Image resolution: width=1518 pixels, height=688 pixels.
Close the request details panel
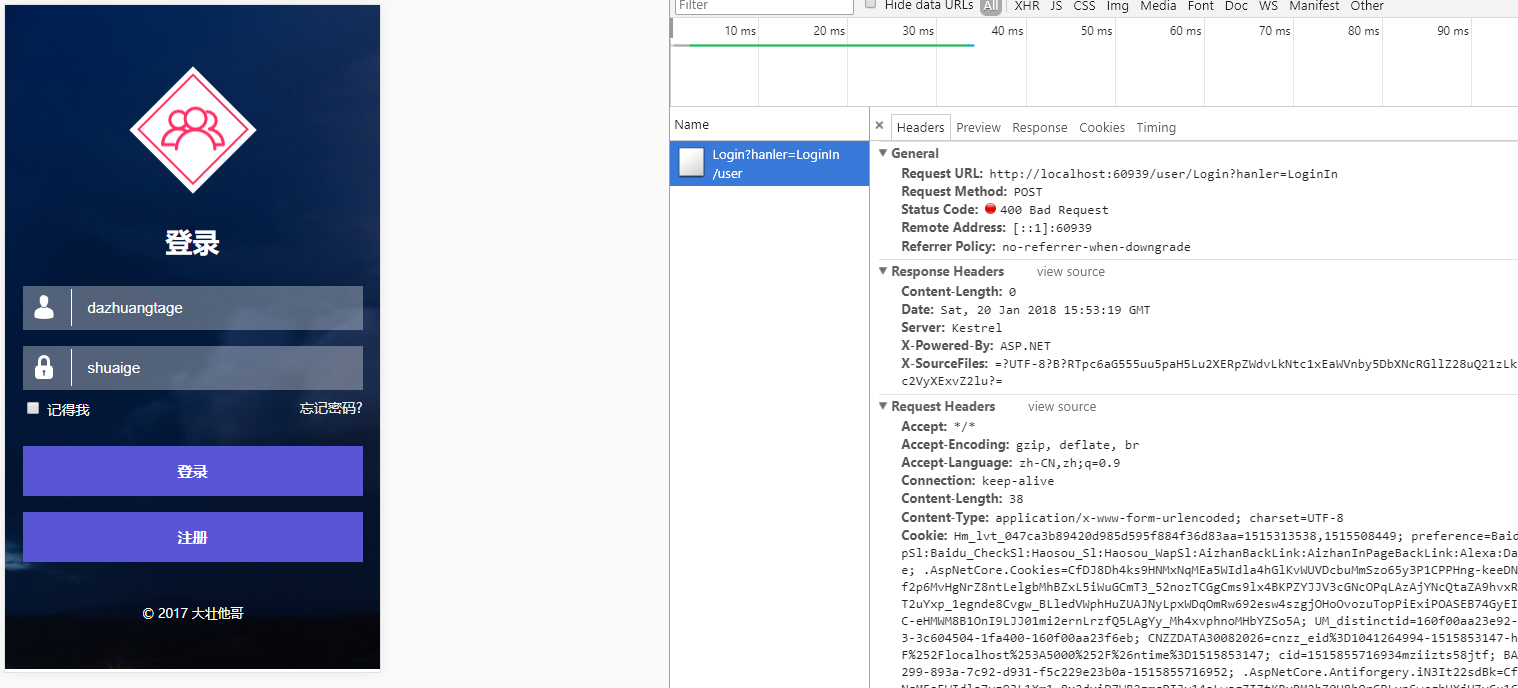pyautogui.click(x=879, y=126)
